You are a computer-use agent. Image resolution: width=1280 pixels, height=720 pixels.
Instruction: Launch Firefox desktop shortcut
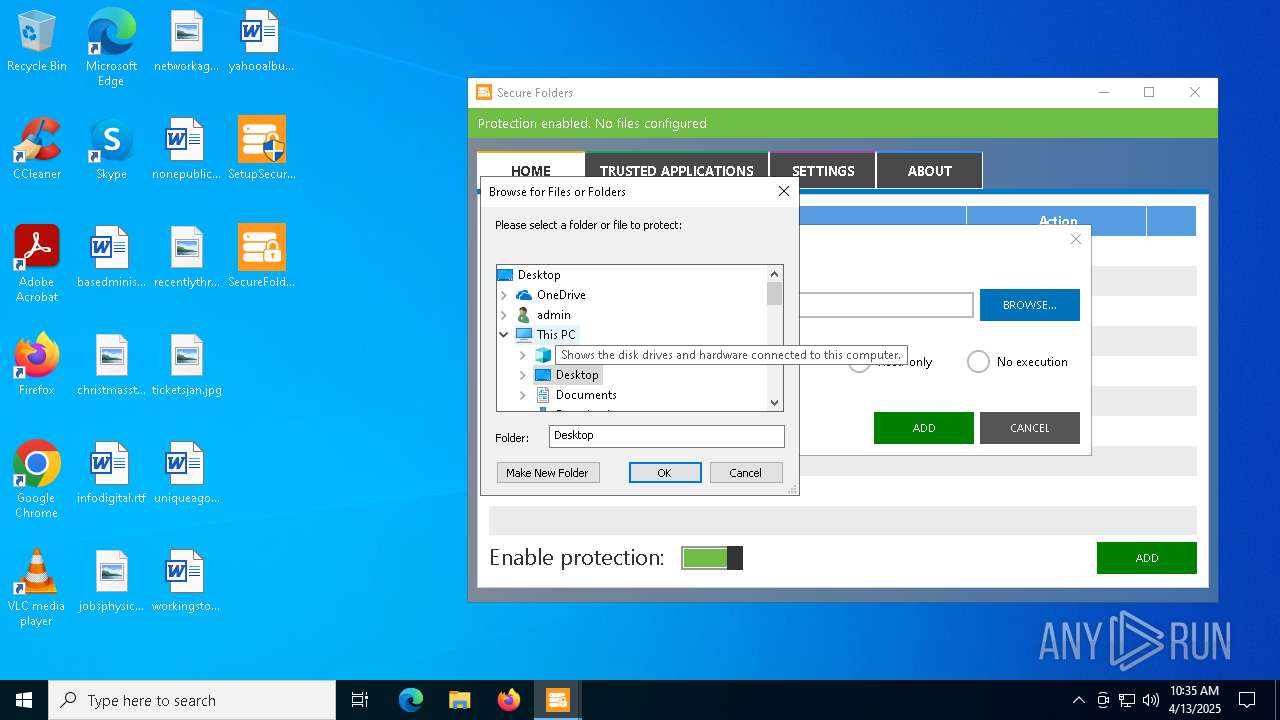(x=37, y=366)
